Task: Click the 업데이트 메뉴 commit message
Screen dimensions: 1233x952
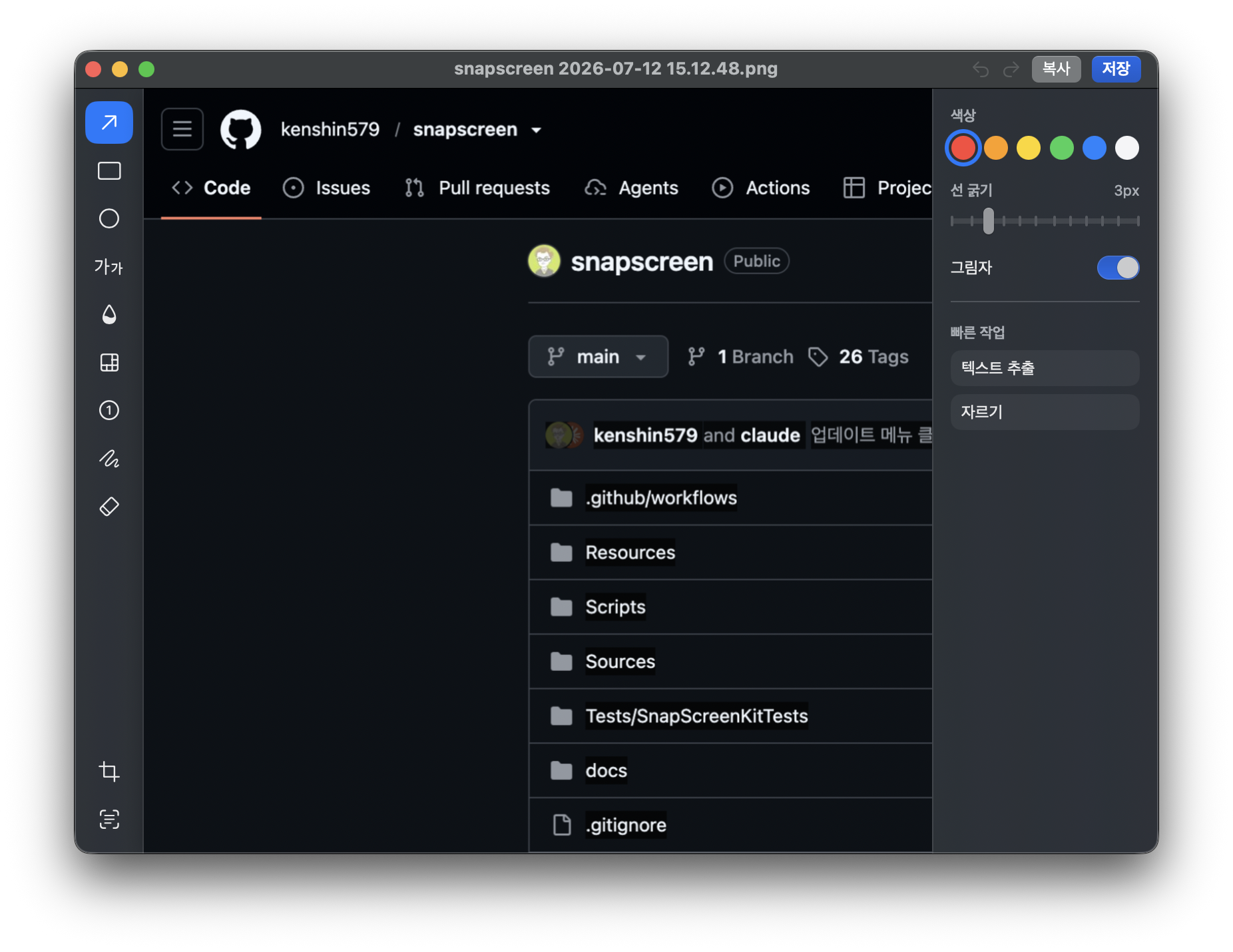Action: [x=871, y=435]
